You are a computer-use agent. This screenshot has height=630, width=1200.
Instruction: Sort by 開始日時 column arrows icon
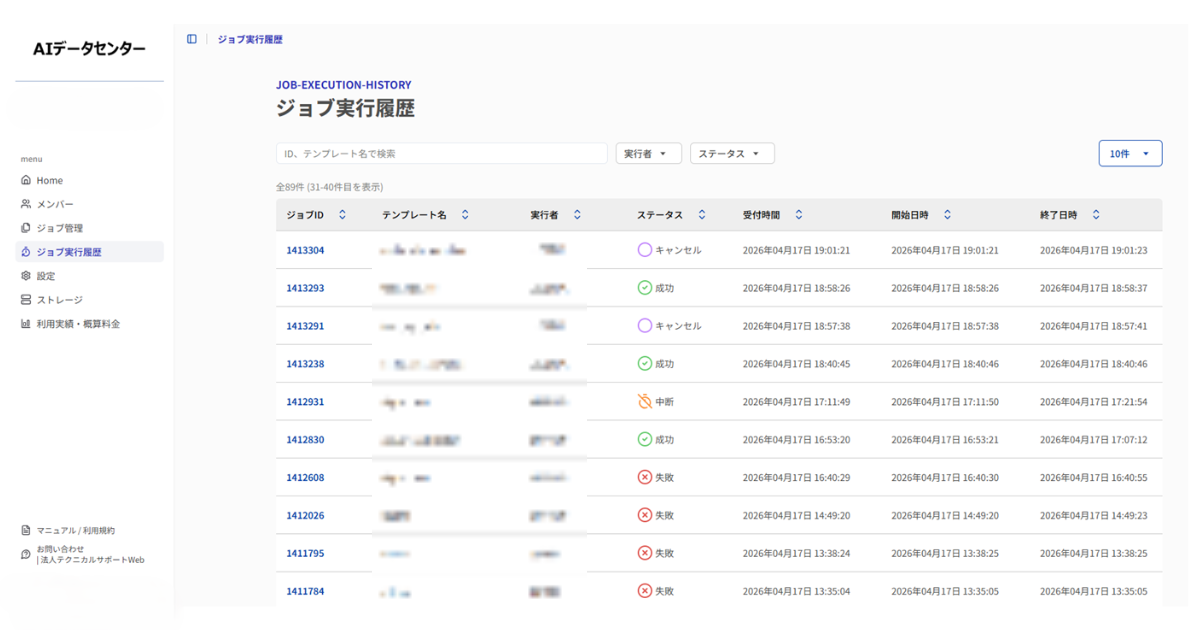point(948,215)
